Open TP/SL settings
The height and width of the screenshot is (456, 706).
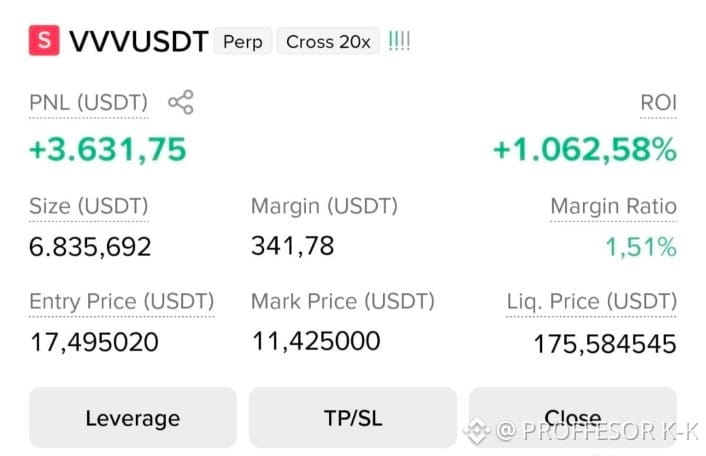(353, 418)
